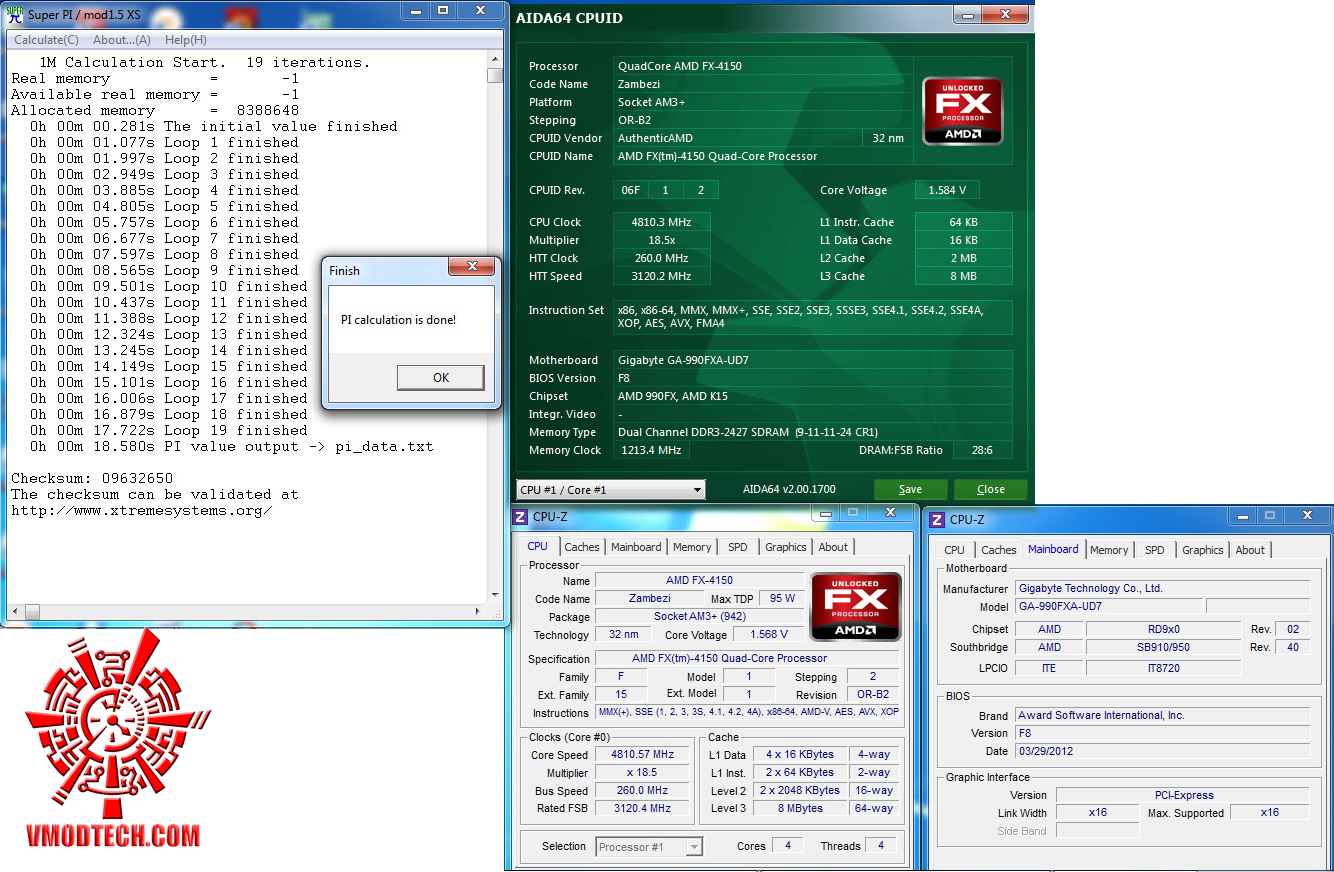1334x872 pixels.
Task: Click the Loop 19 finished line in Super PI
Action: click(x=168, y=430)
